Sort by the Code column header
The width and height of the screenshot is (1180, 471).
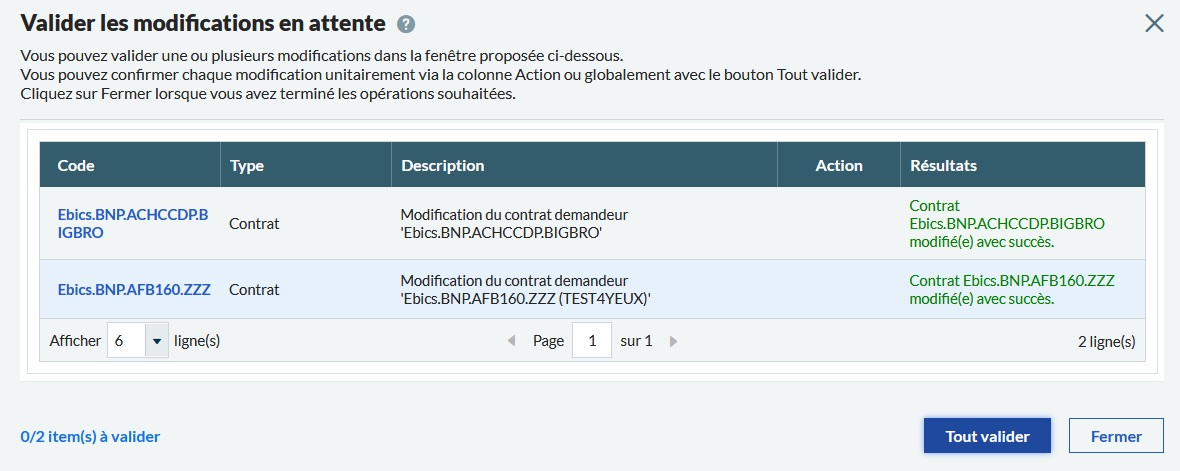[x=76, y=165]
